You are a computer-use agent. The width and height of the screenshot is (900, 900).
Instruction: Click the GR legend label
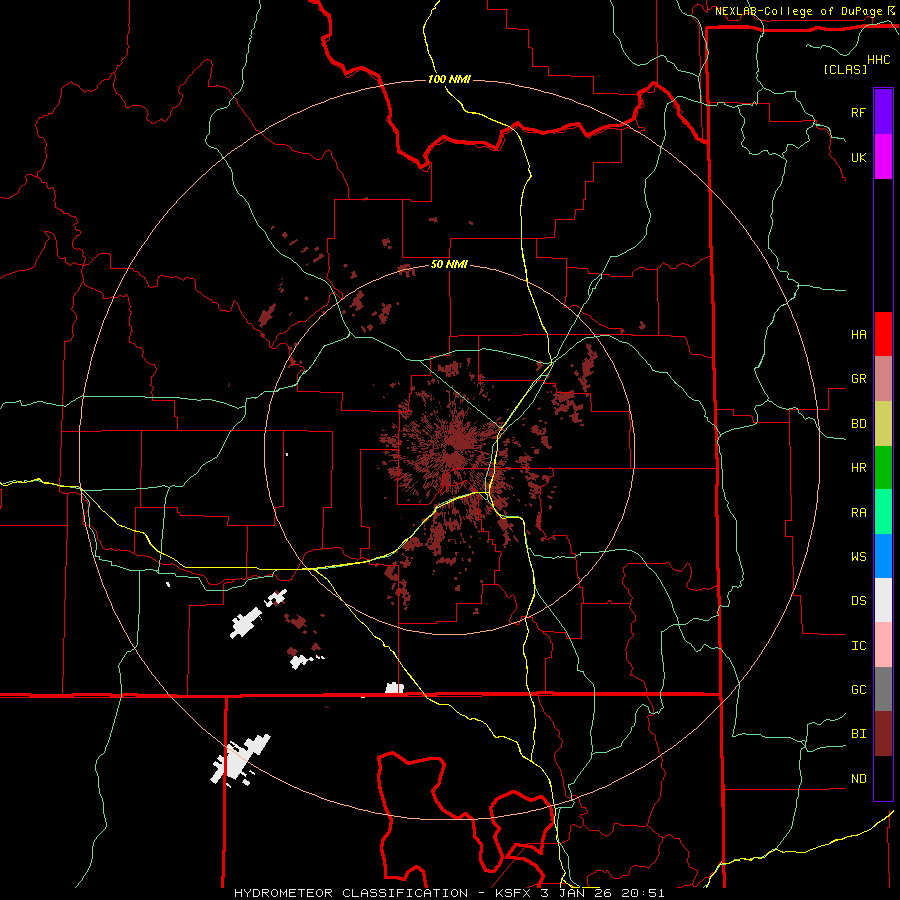tap(858, 378)
